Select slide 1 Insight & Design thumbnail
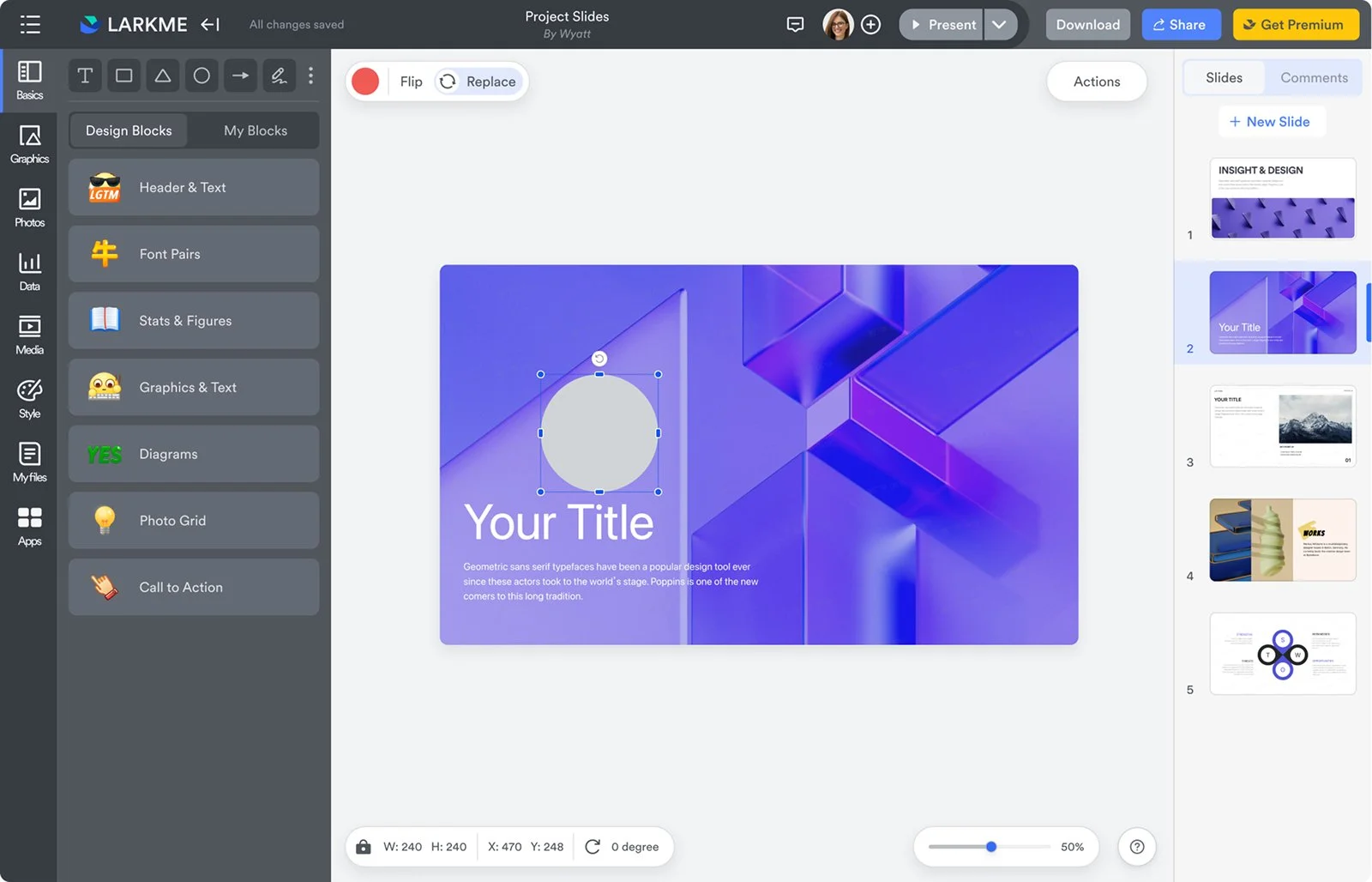 pos(1283,198)
